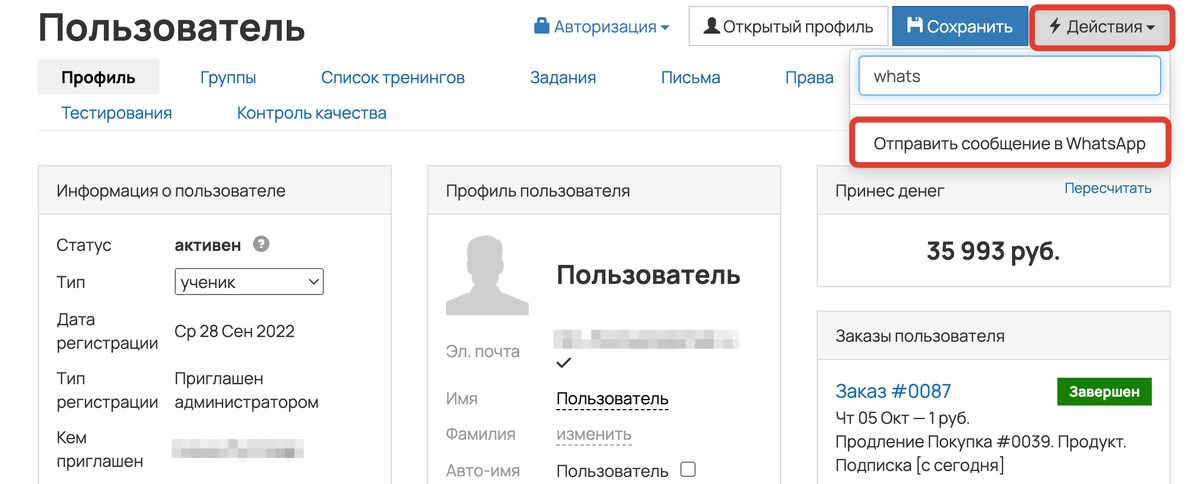
Task: Click the активен status value
Action: point(208,245)
